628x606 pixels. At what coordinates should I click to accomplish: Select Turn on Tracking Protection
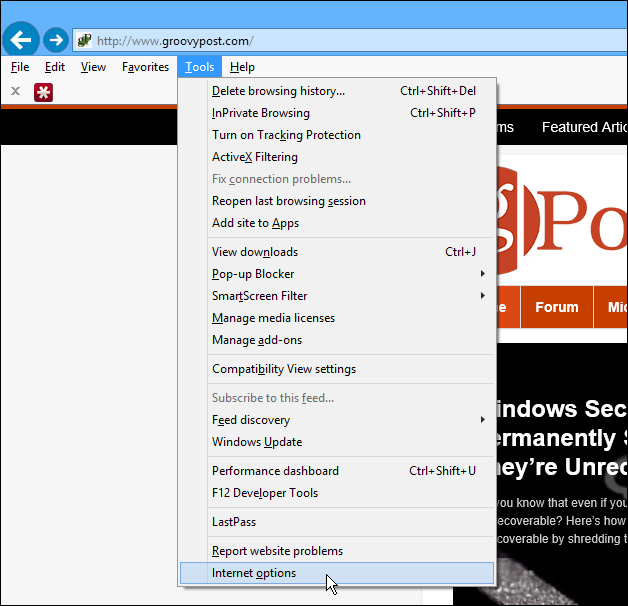coord(337,135)
